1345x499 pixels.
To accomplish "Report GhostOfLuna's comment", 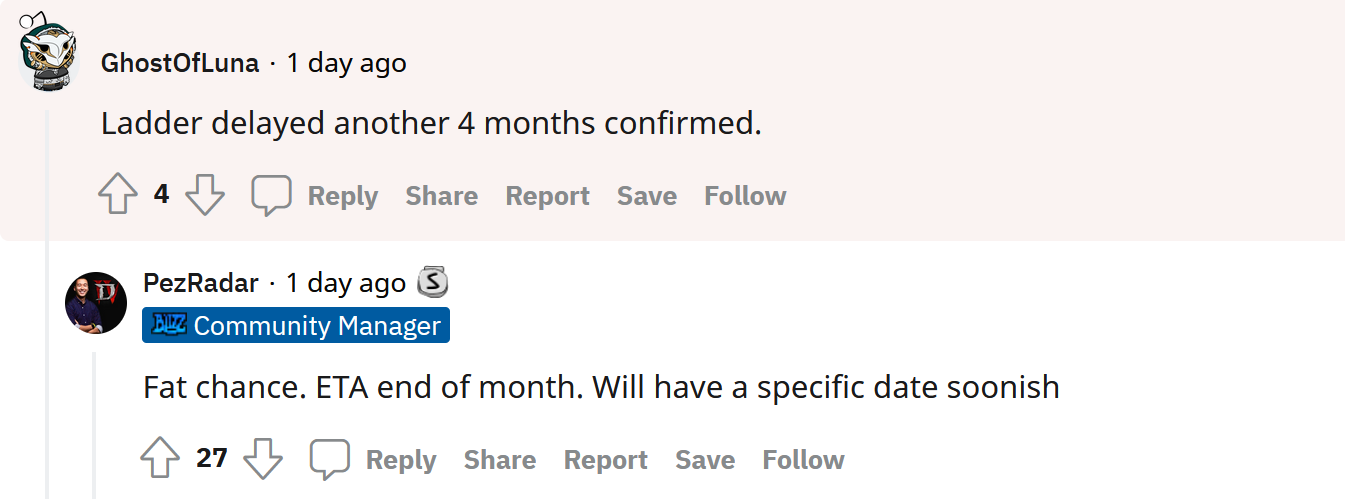I will point(547,196).
